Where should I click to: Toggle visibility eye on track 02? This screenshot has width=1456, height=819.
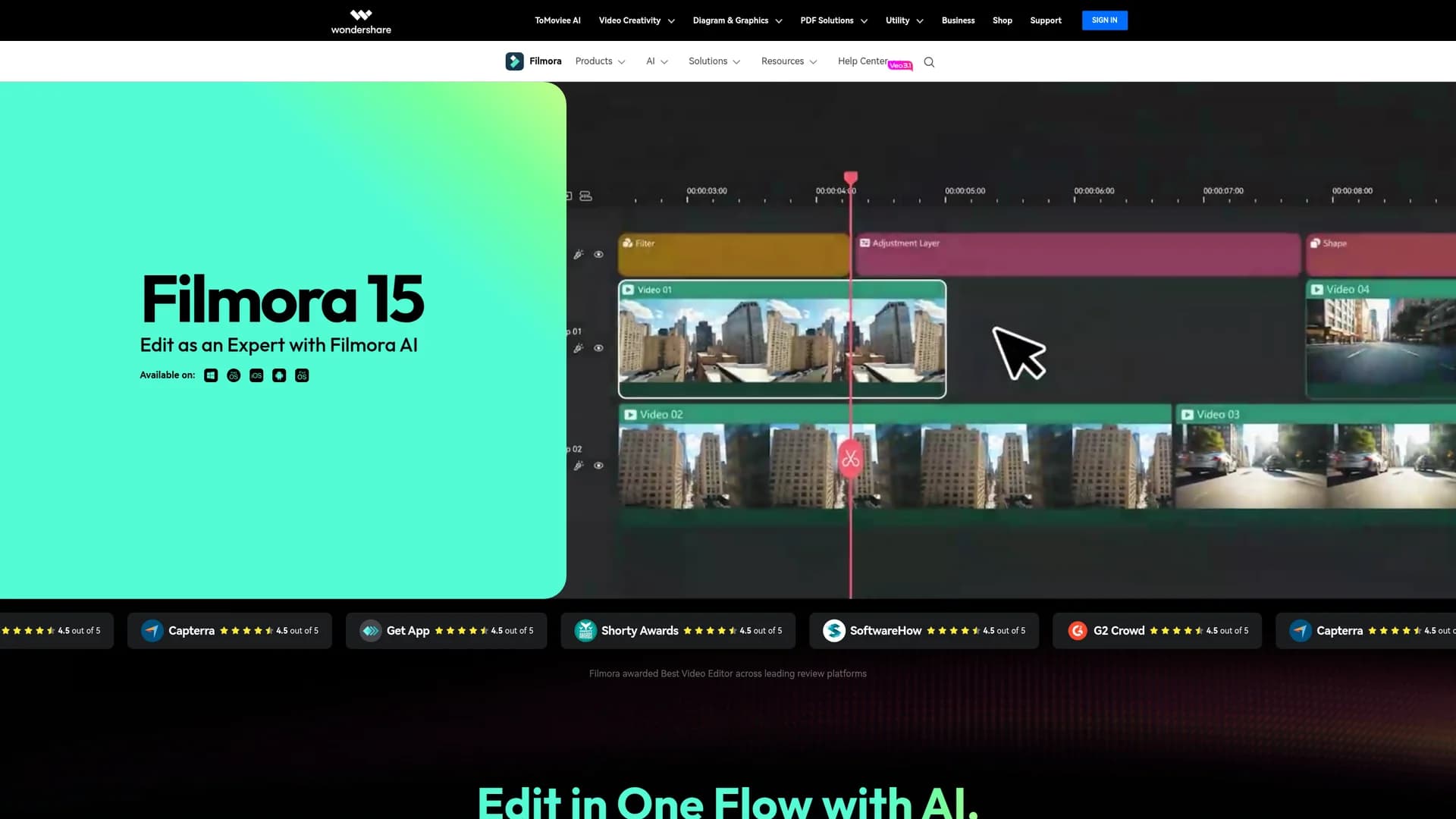point(598,466)
